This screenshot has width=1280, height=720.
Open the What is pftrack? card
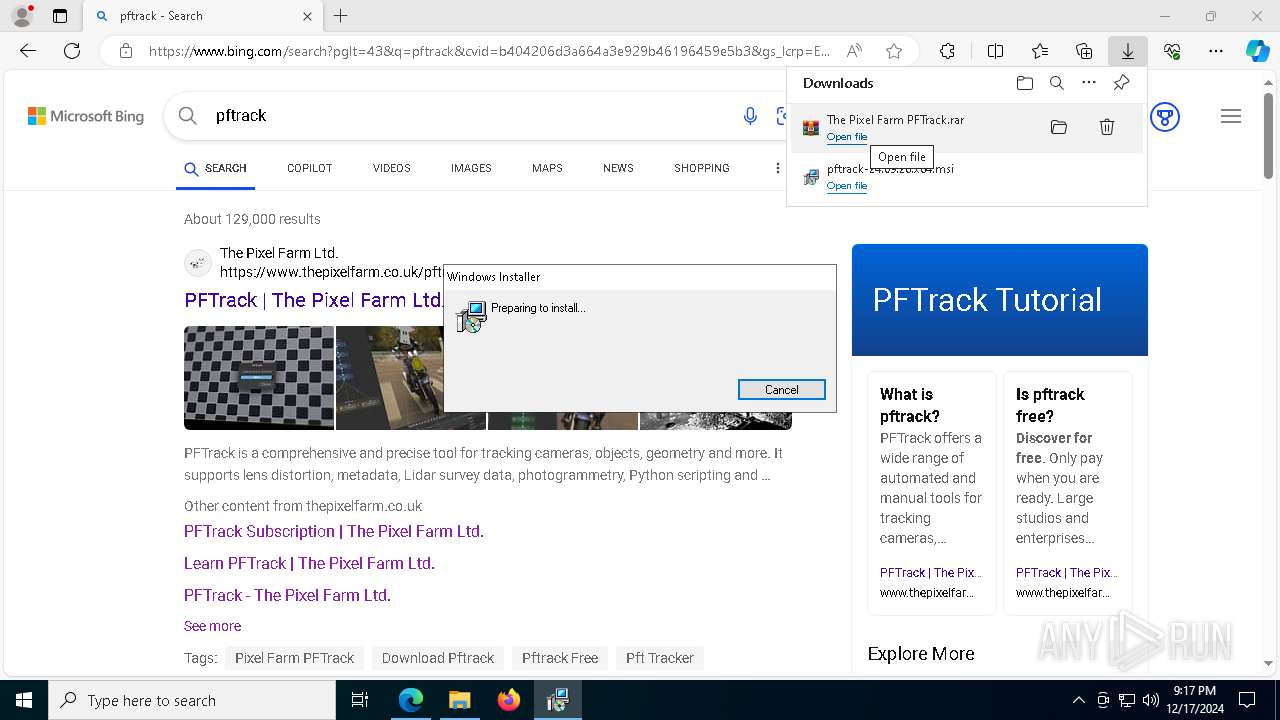pyautogui.click(x=932, y=494)
